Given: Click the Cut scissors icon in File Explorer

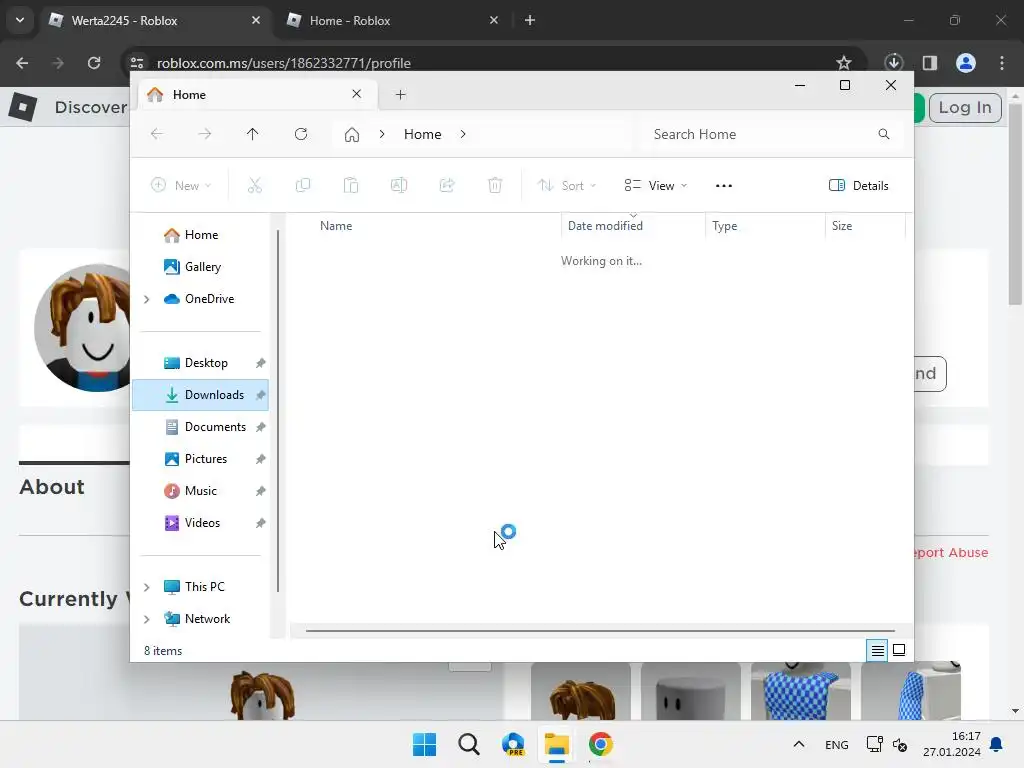Looking at the screenshot, I should (255, 185).
